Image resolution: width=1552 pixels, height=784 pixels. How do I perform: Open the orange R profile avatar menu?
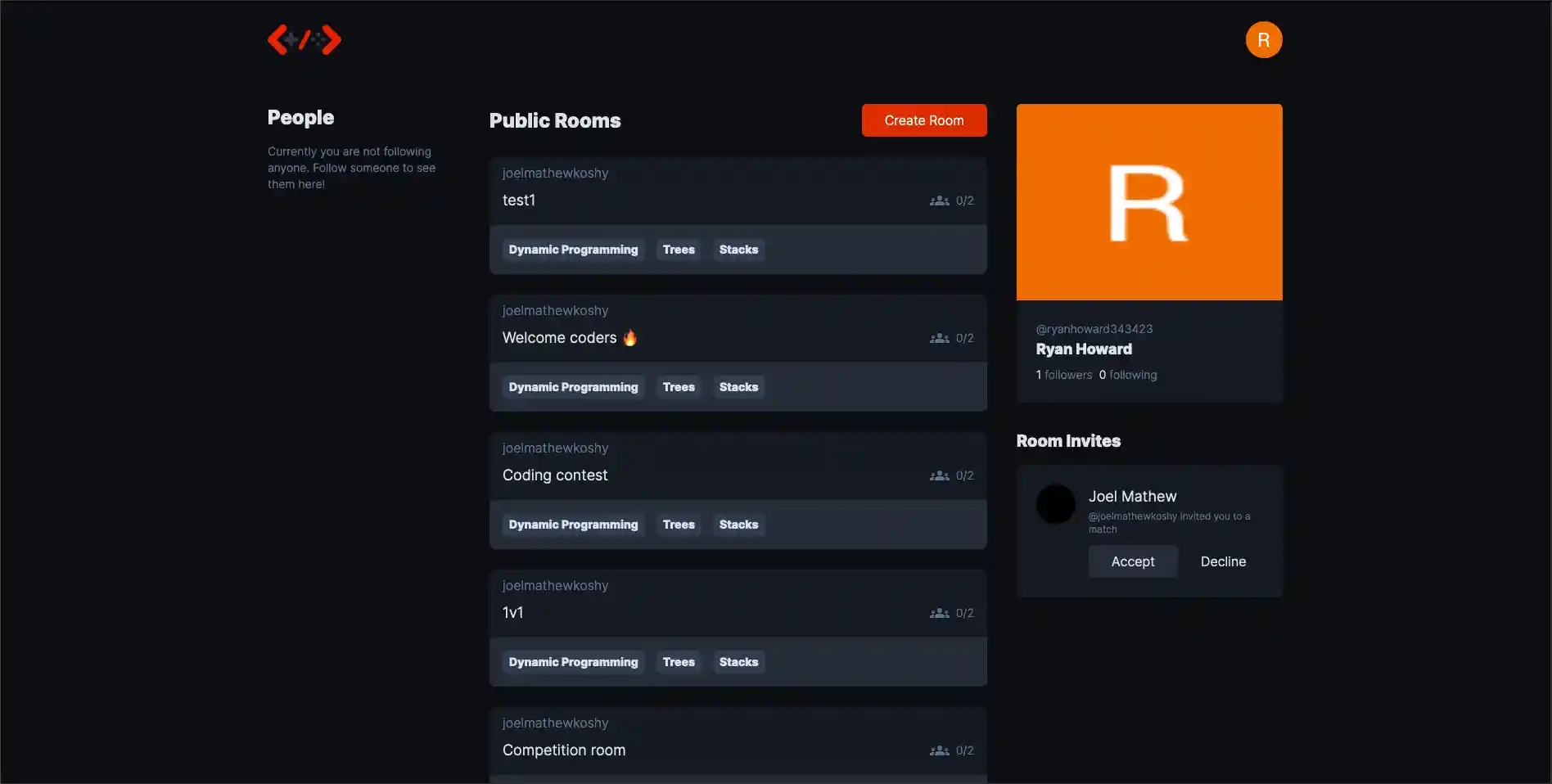1263,40
